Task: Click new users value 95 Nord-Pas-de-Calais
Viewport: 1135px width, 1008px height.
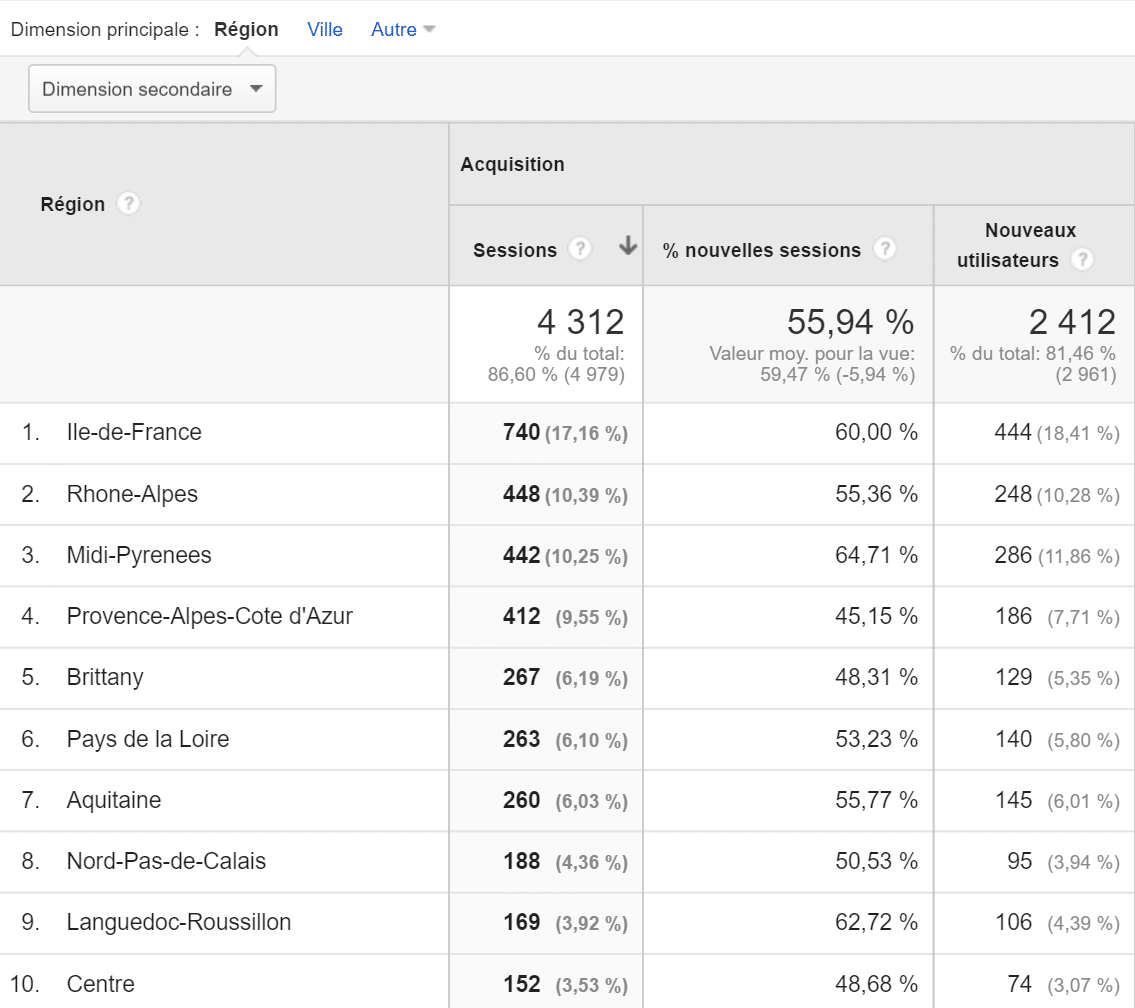Action: [1019, 861]
